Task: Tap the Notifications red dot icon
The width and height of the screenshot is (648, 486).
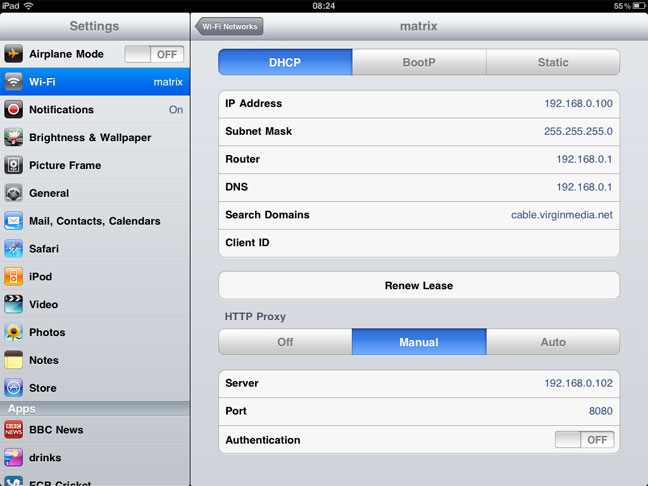Action: [x=13, y=110]
